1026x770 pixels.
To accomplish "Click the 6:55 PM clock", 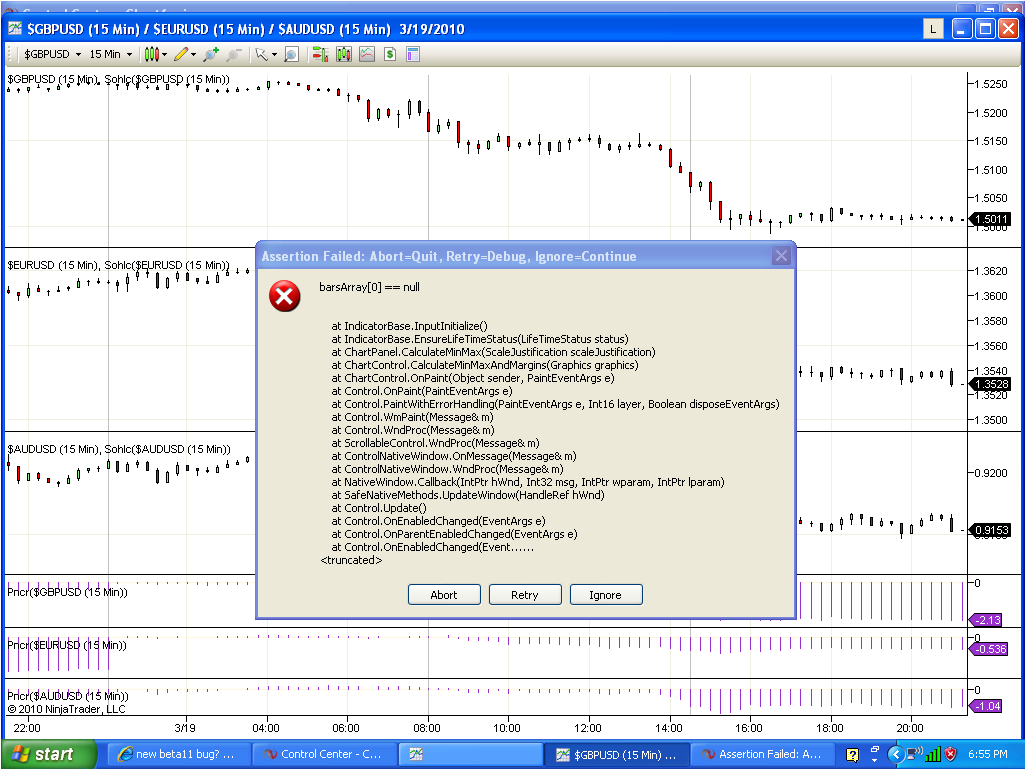I will click(x=987, y=754).
